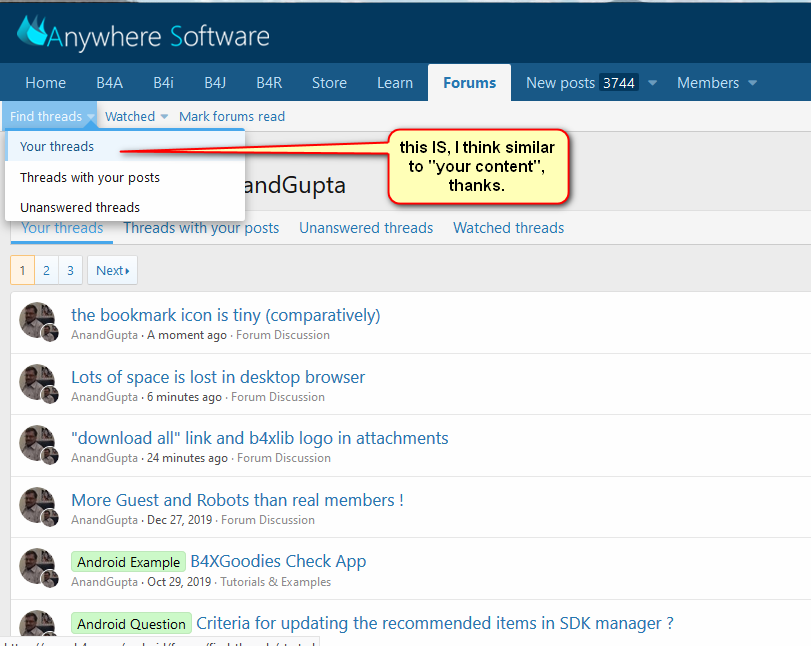Click the Android Example prefix label
This screenshot has height=646, width=811.
pos(128,562)
